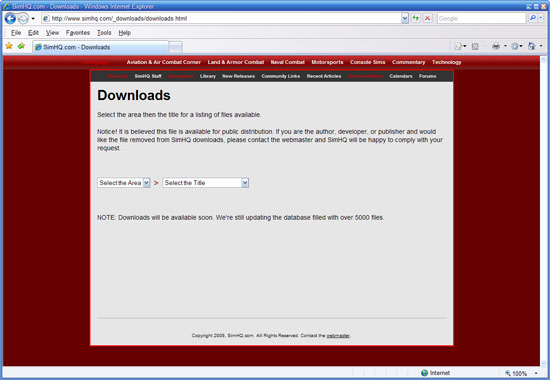This screenshot has width=550, height=380.
Task: Open Community Links page
Action: click(281, 76)
